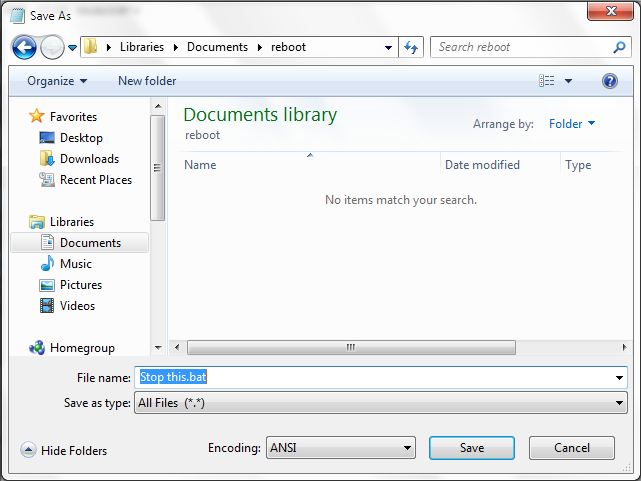Click the Homegroup icon

pyautogui.click(x=37, y=348)
